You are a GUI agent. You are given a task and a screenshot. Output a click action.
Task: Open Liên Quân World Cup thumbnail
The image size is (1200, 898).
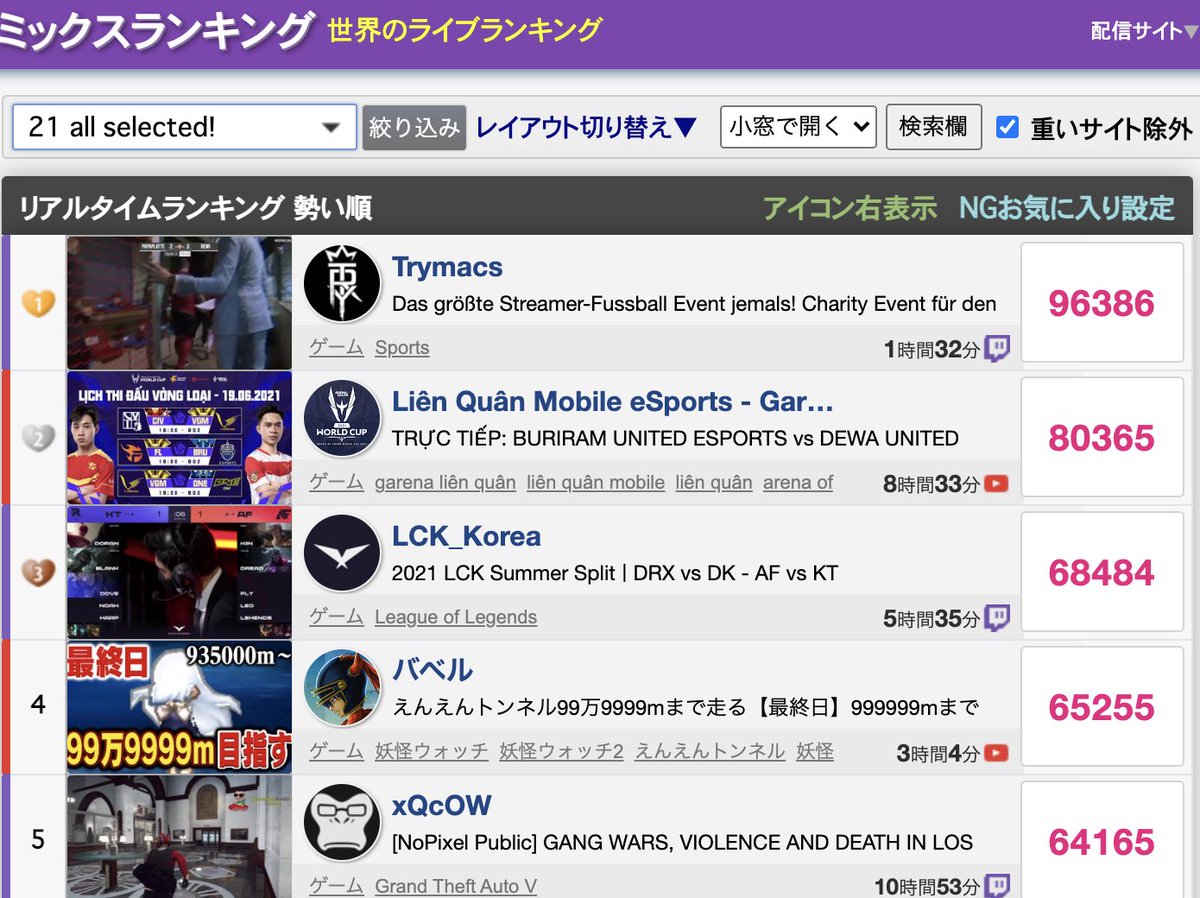(x=180, y=438)
